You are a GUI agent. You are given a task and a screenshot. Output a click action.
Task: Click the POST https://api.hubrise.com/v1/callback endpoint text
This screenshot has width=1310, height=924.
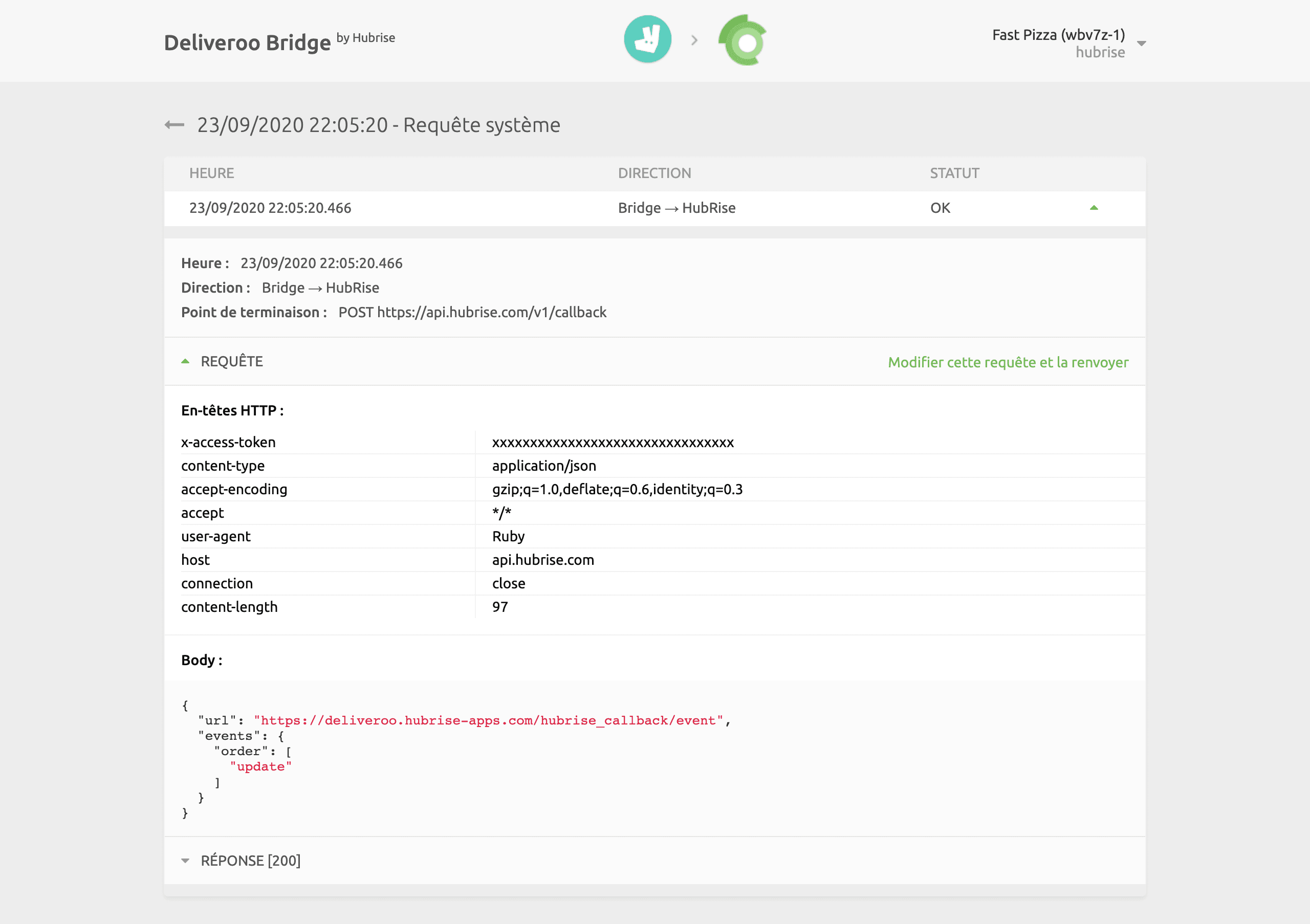coord(472,313)
